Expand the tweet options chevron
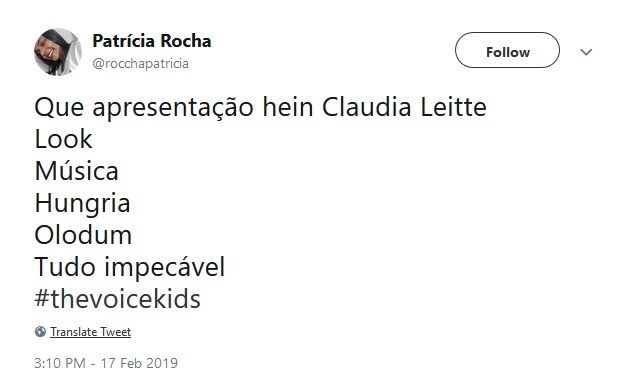 pyautogui.click(x=586, y=52)
